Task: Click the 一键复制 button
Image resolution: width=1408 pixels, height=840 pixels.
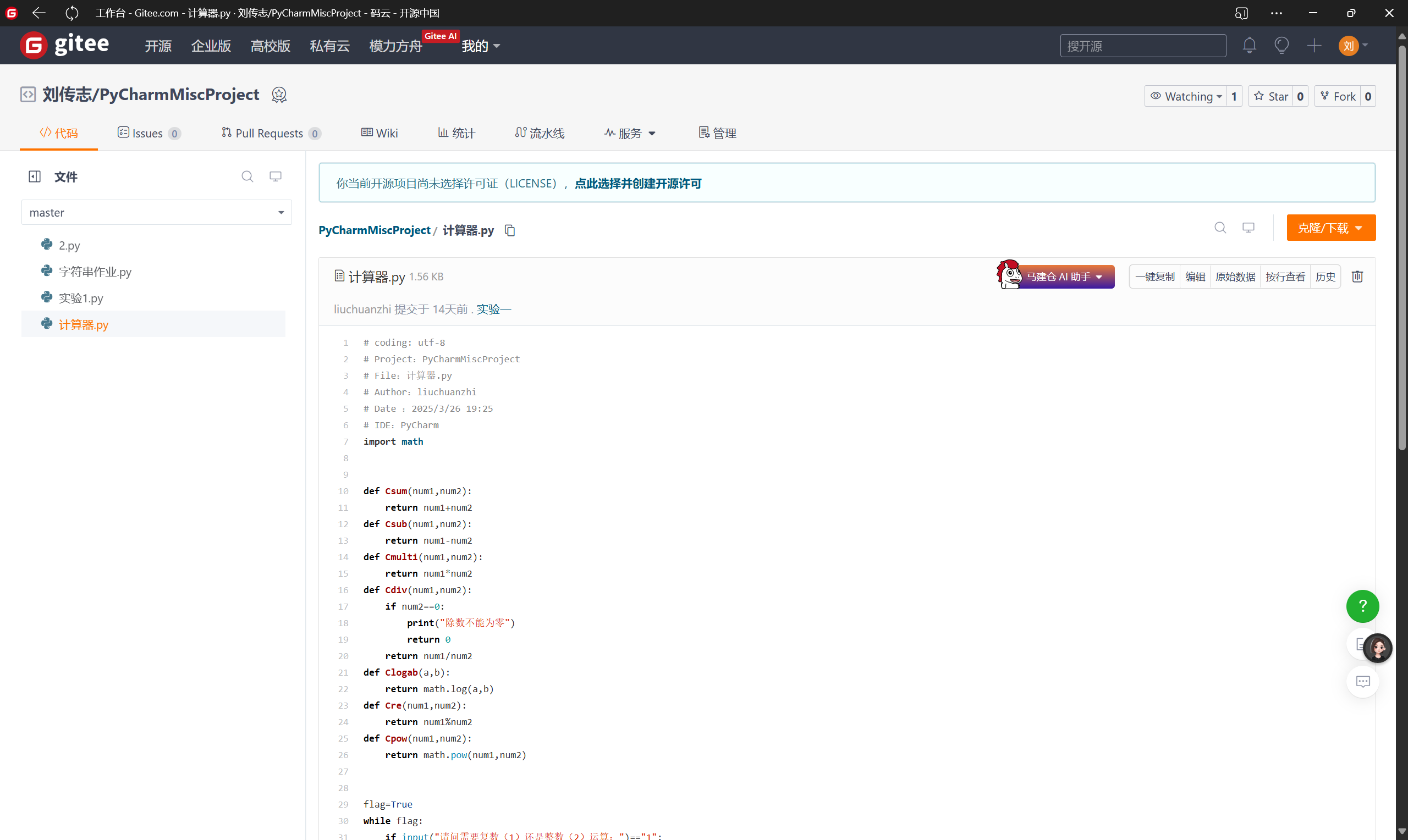Action: [1154, 277]
